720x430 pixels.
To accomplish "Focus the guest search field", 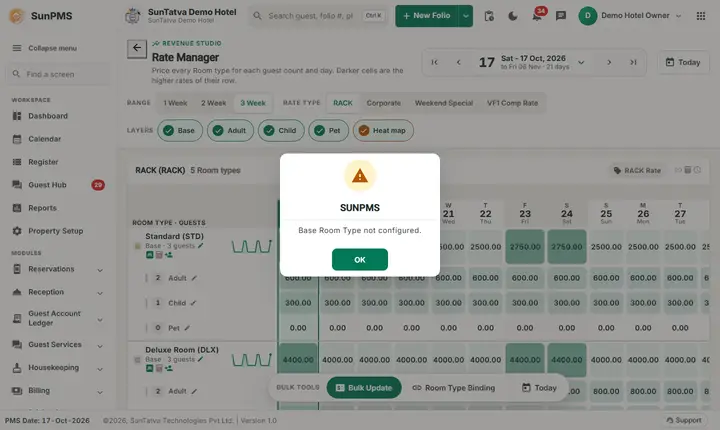I will pyautogui.click(x=319, y=16).
